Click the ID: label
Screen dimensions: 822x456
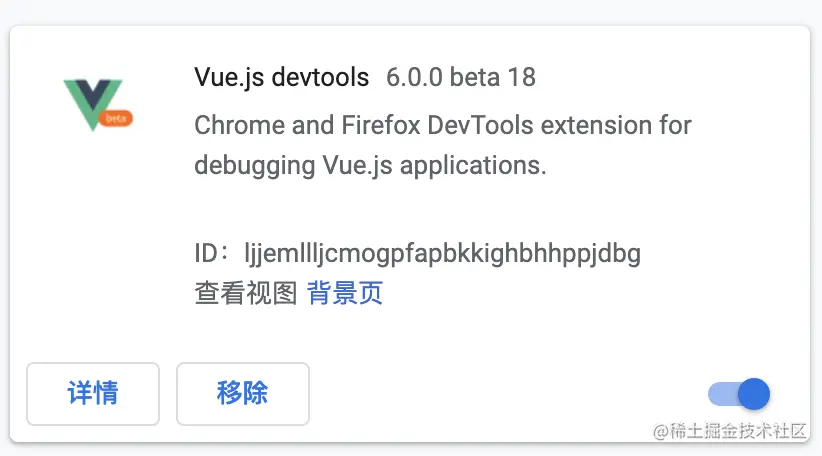tap(211, 253)
